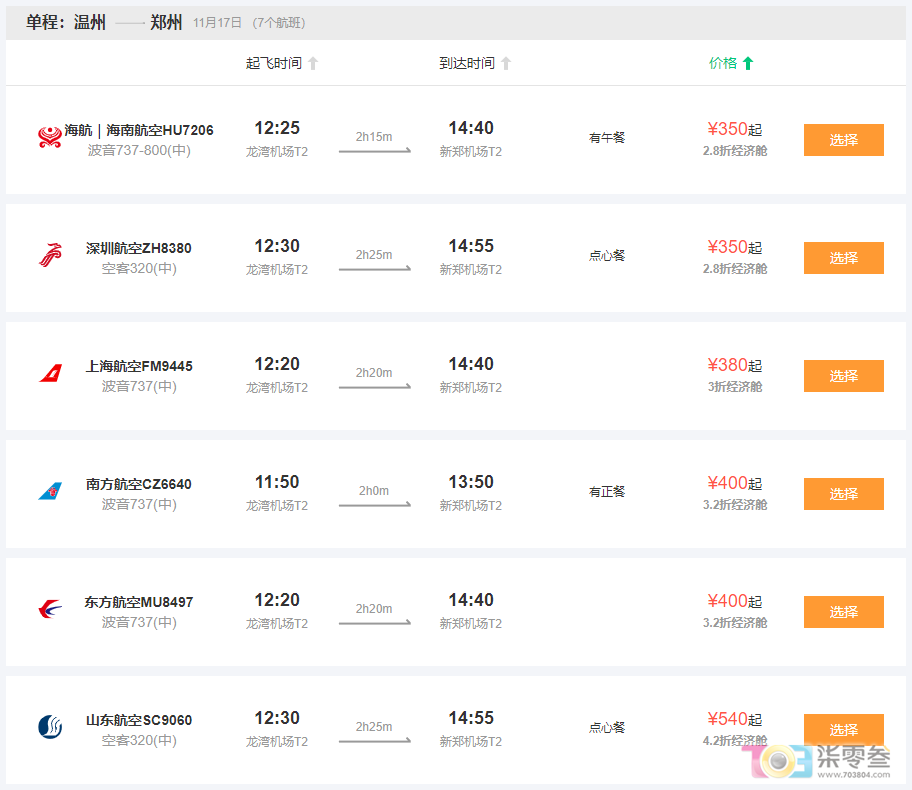The height and width of the screenshot is (790, 912).
Task: Click the ¥540 price for SC9060
Action: coord(728,719)
